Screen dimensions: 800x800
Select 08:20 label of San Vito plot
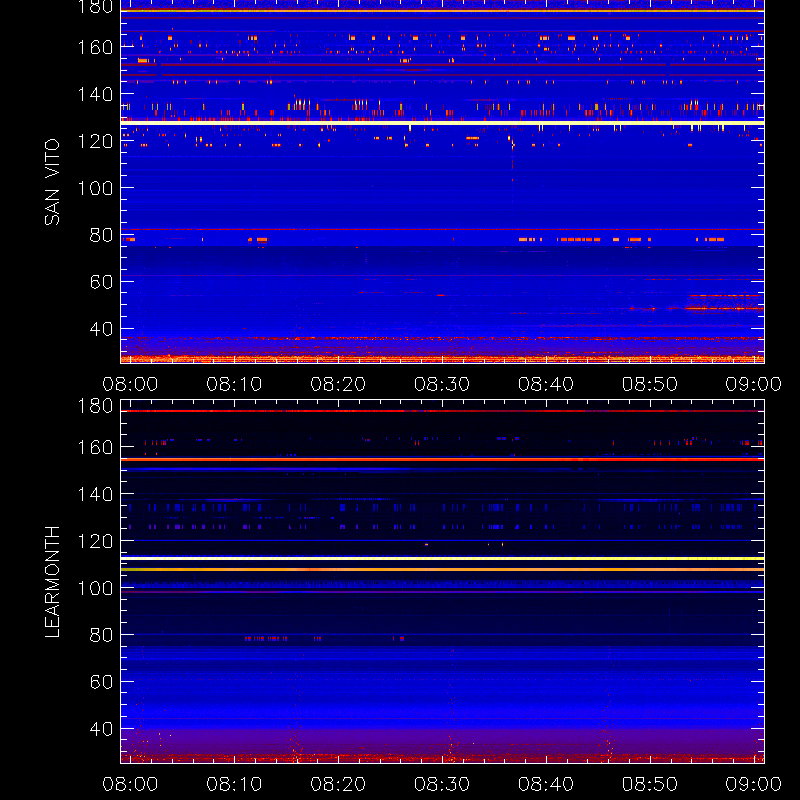pyautogui.click(x=338, y=384)
